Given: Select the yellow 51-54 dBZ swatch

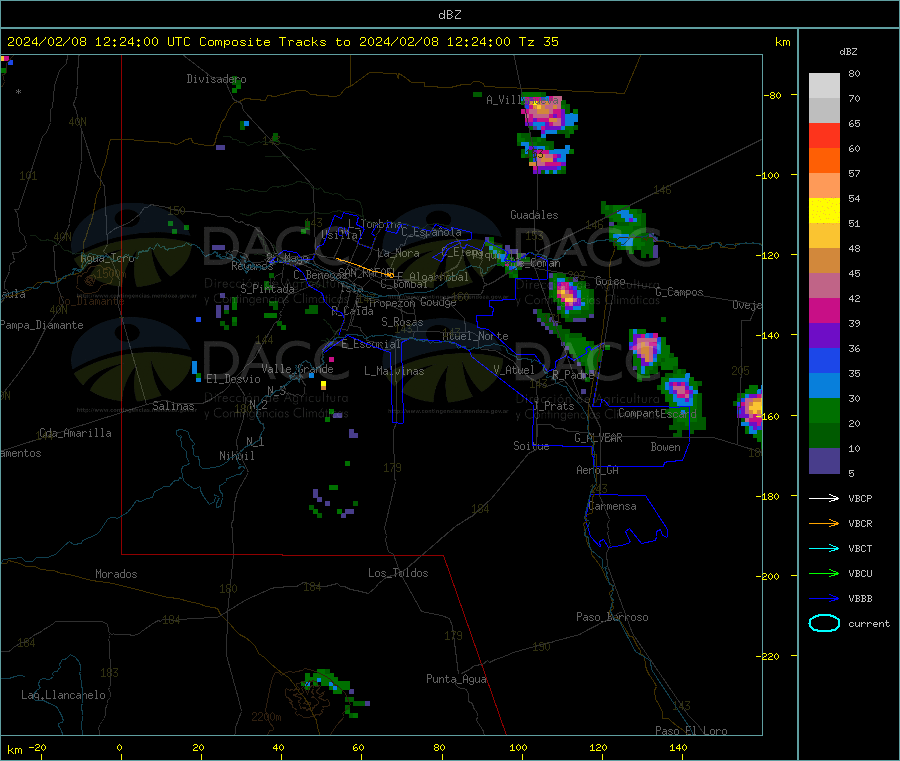Looking at the screenshot, I should [824, 211].
